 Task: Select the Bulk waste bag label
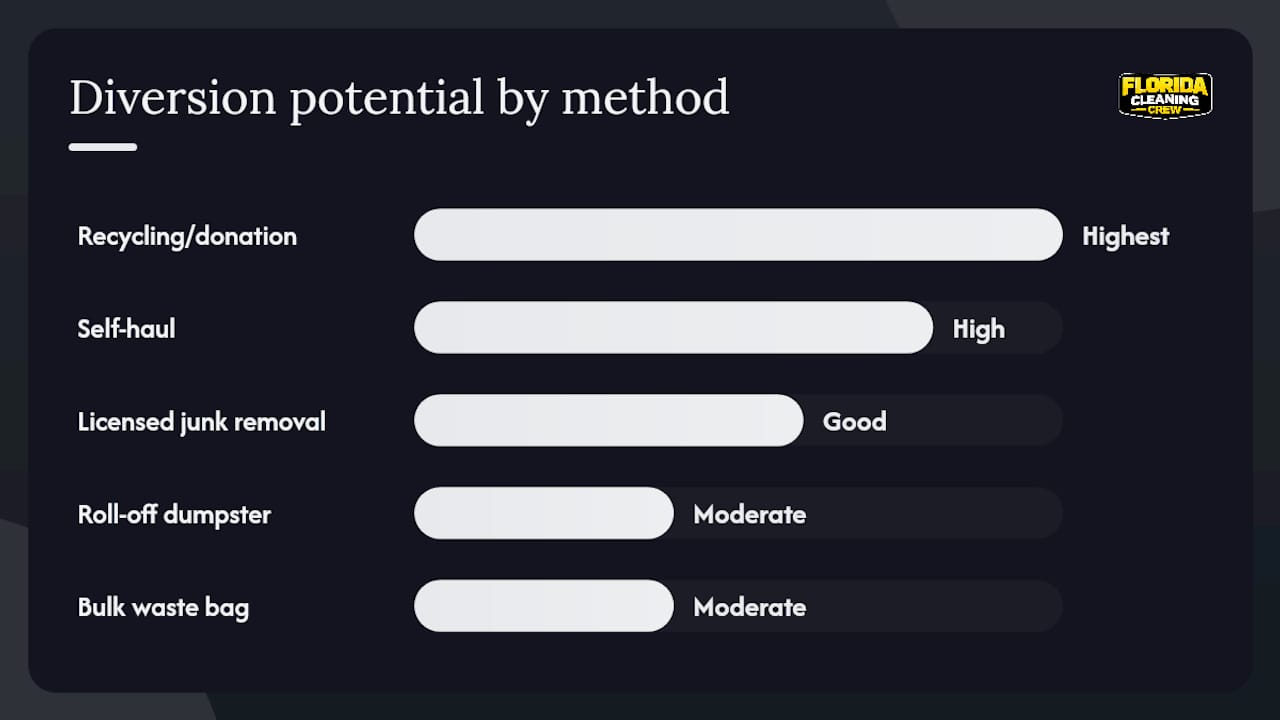click(x=163, y=607)
